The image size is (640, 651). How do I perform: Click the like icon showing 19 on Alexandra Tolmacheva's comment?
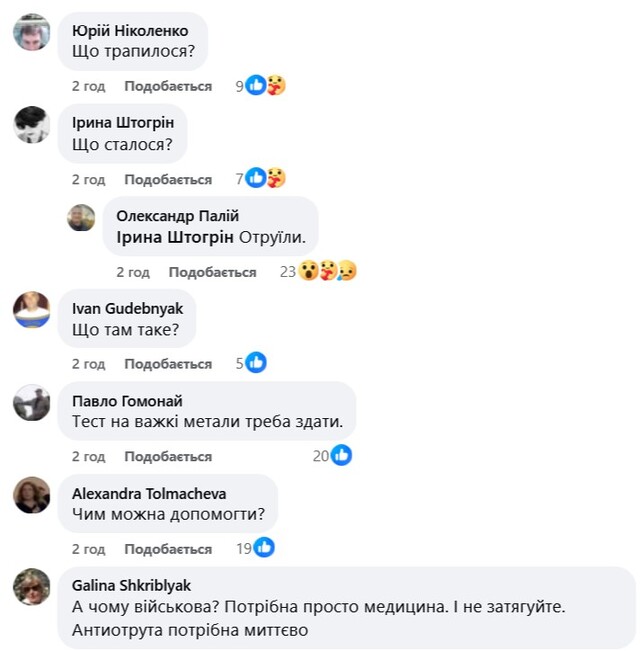pos(264,547)
